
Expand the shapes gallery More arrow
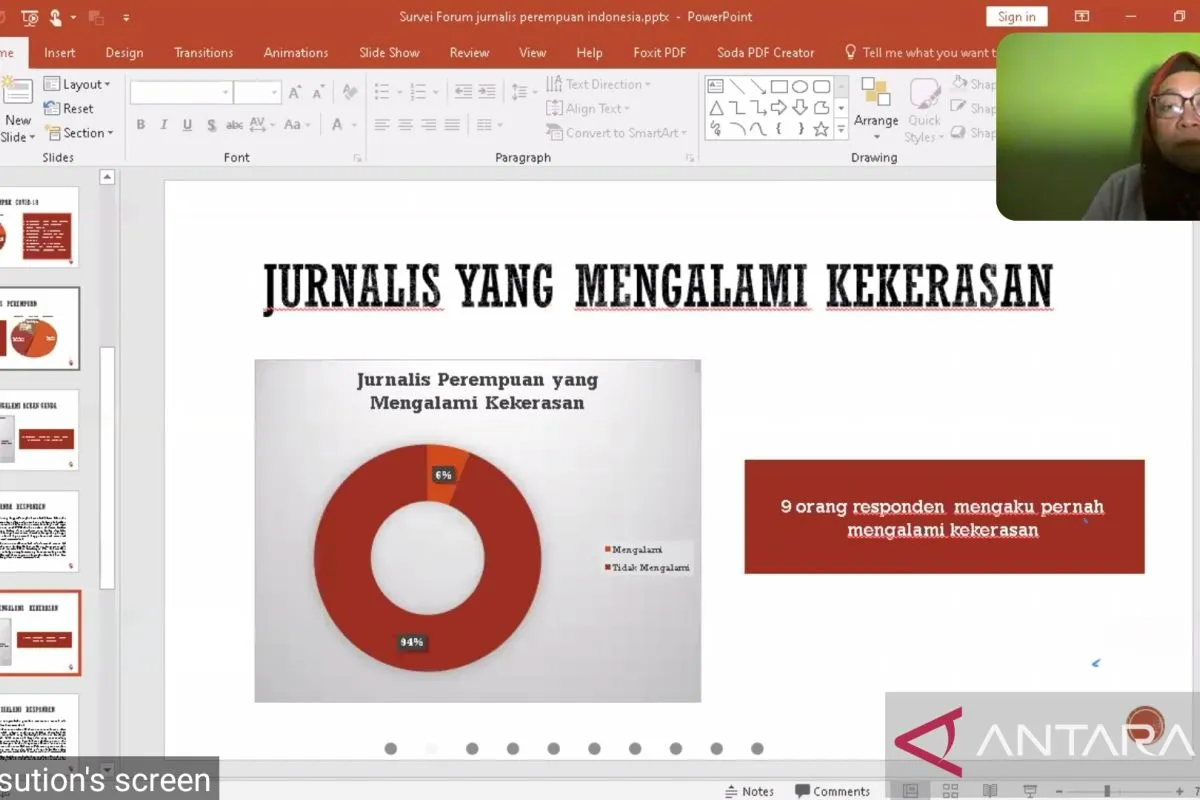[x=841, y=130]
